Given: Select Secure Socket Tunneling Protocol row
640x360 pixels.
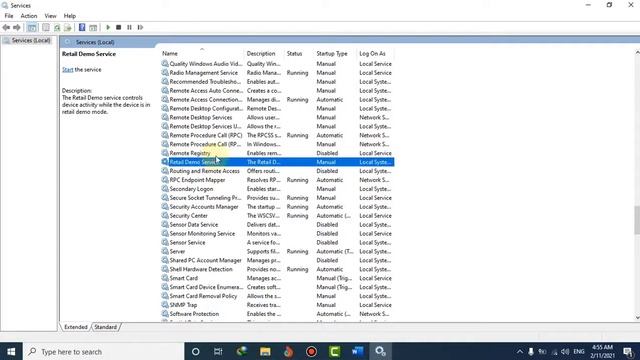Looking at the screenshot, I should click(x=278, y=198).
